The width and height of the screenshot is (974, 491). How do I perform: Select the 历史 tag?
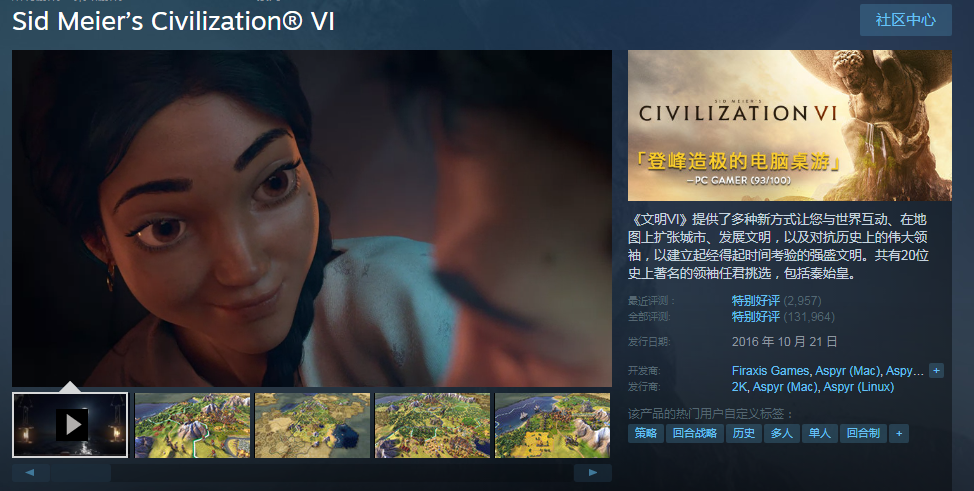(x=744, y=433)
